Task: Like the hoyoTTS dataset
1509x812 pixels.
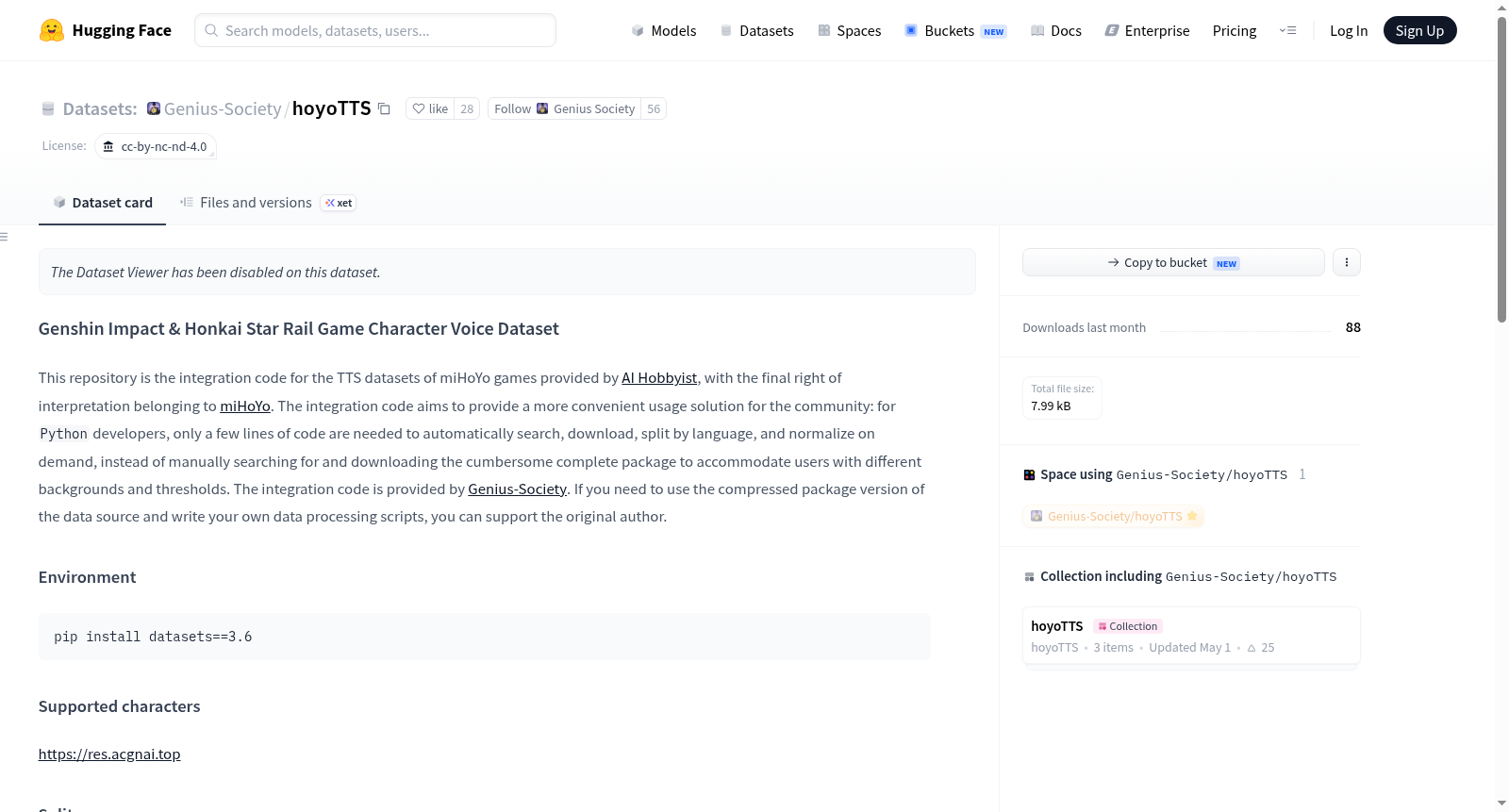Action: tap(430, 108)
